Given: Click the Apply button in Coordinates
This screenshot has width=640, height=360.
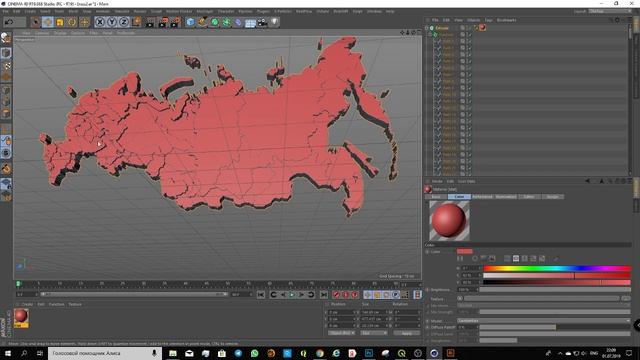Looking at the screenshot, I should coord(407,333).
